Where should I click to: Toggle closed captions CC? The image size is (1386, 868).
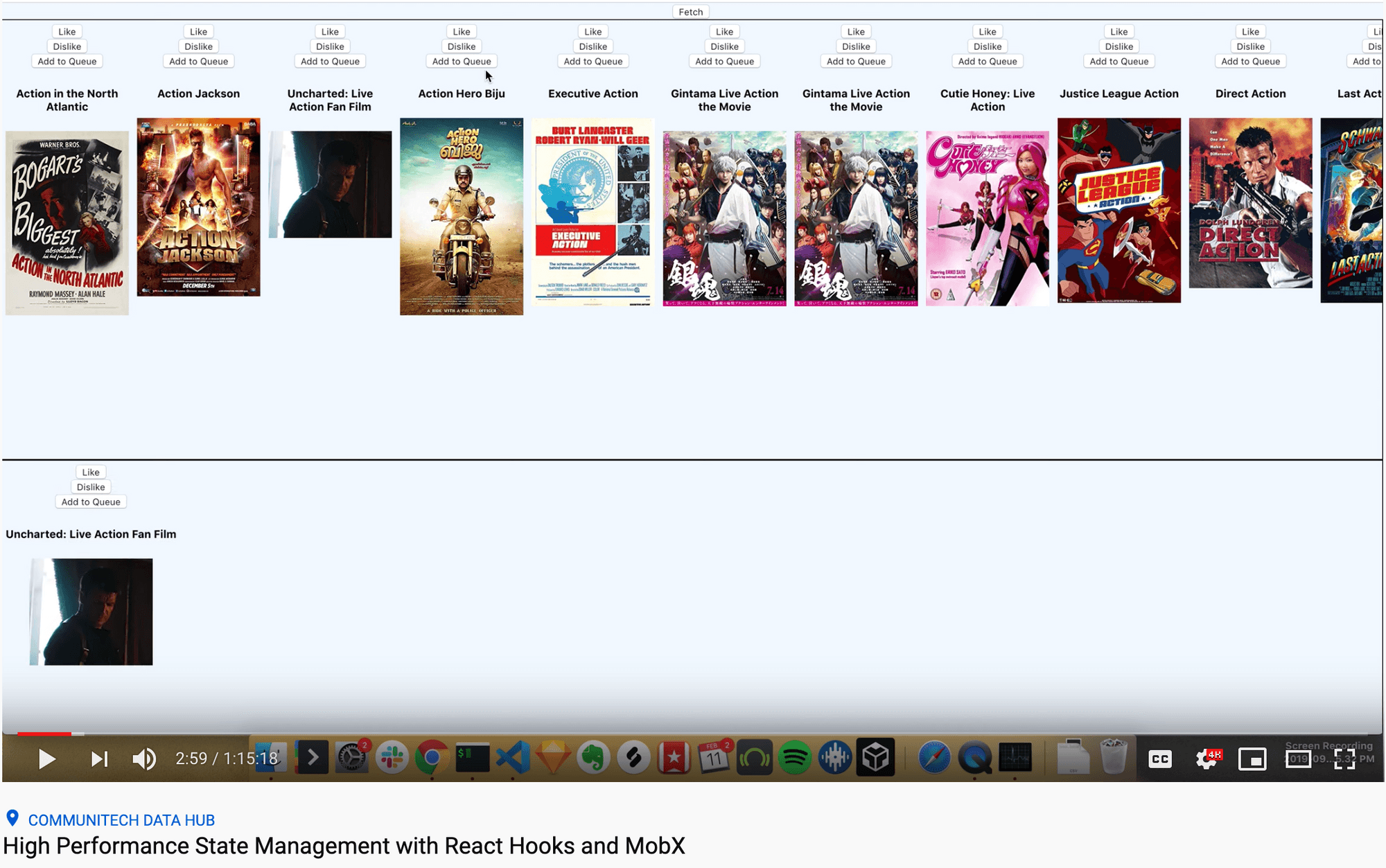click(1160, 759)
